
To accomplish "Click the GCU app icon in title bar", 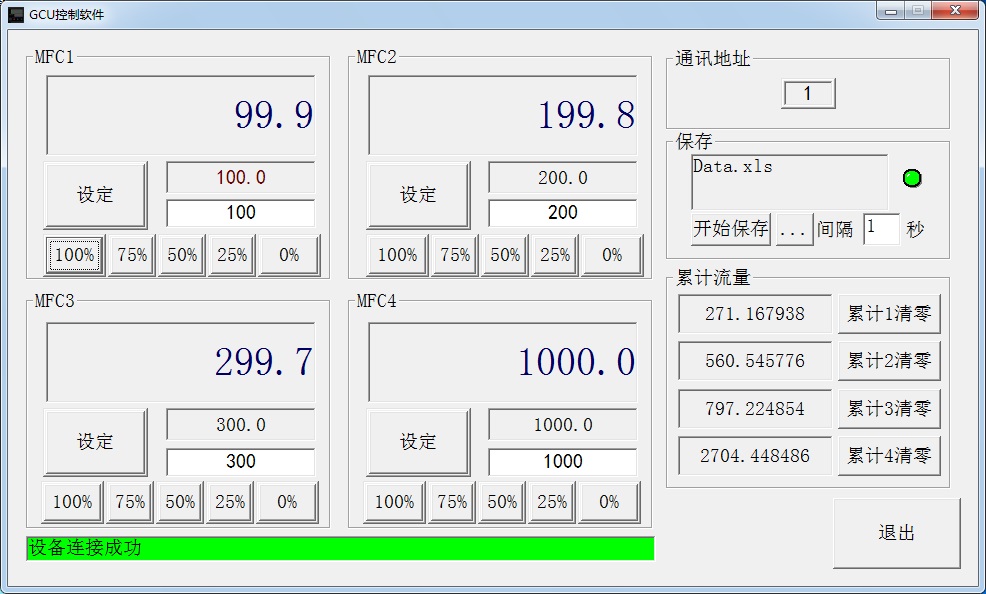I will click(16, 15).
